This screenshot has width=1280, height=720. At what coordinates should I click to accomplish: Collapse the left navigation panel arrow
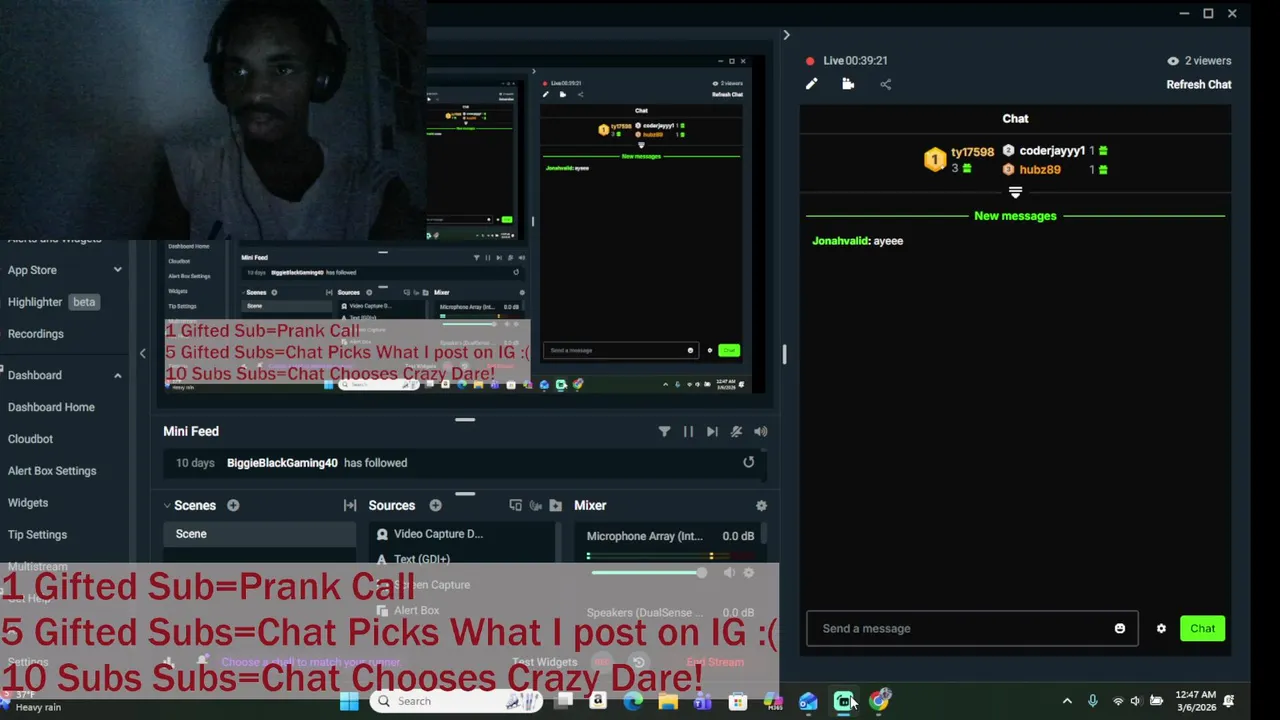142,353
